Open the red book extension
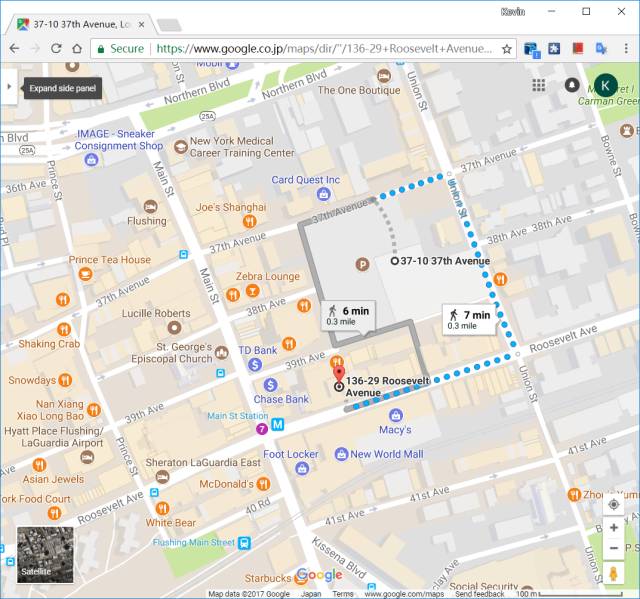The height and width of the screenshot is (599, 640). click(578, 49)
